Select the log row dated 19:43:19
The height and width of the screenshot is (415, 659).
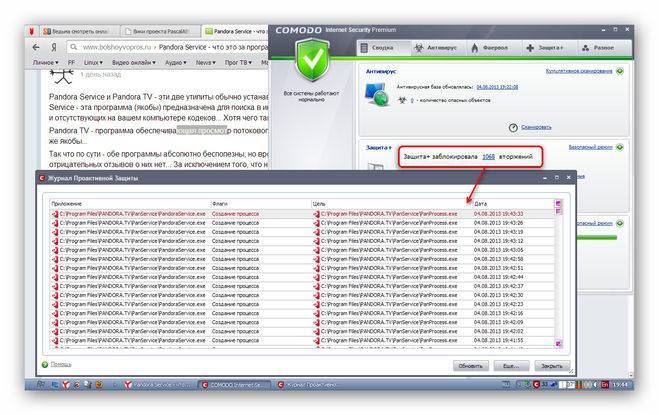click(302, 232)
